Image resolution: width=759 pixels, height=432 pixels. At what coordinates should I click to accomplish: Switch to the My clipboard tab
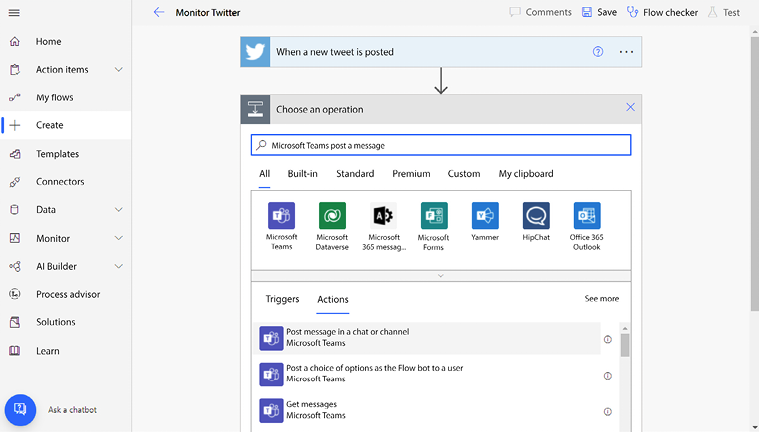coord(526,174)
